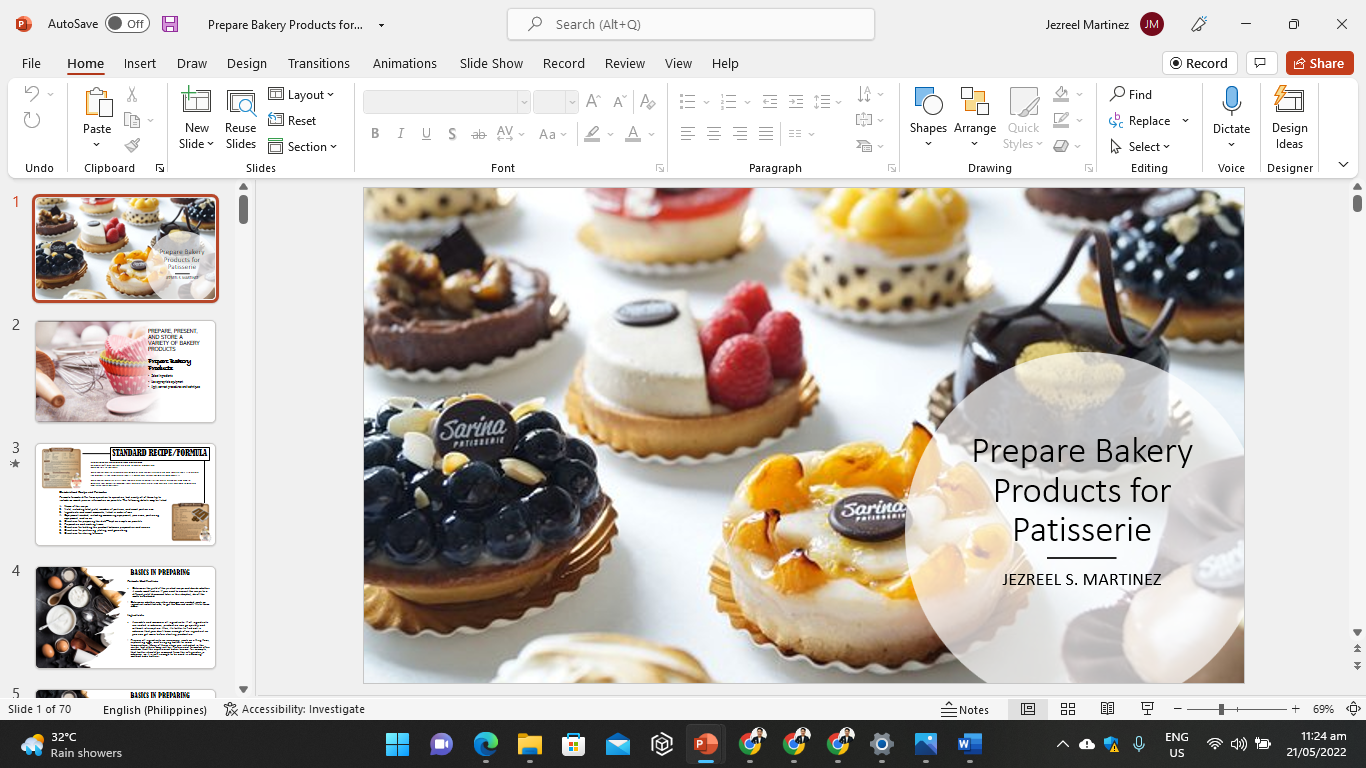Image resolution: width=1366 pixels, height=768 pixels.
Task: Insert Shapes from the Drawing group
Action: click(928, 118)
